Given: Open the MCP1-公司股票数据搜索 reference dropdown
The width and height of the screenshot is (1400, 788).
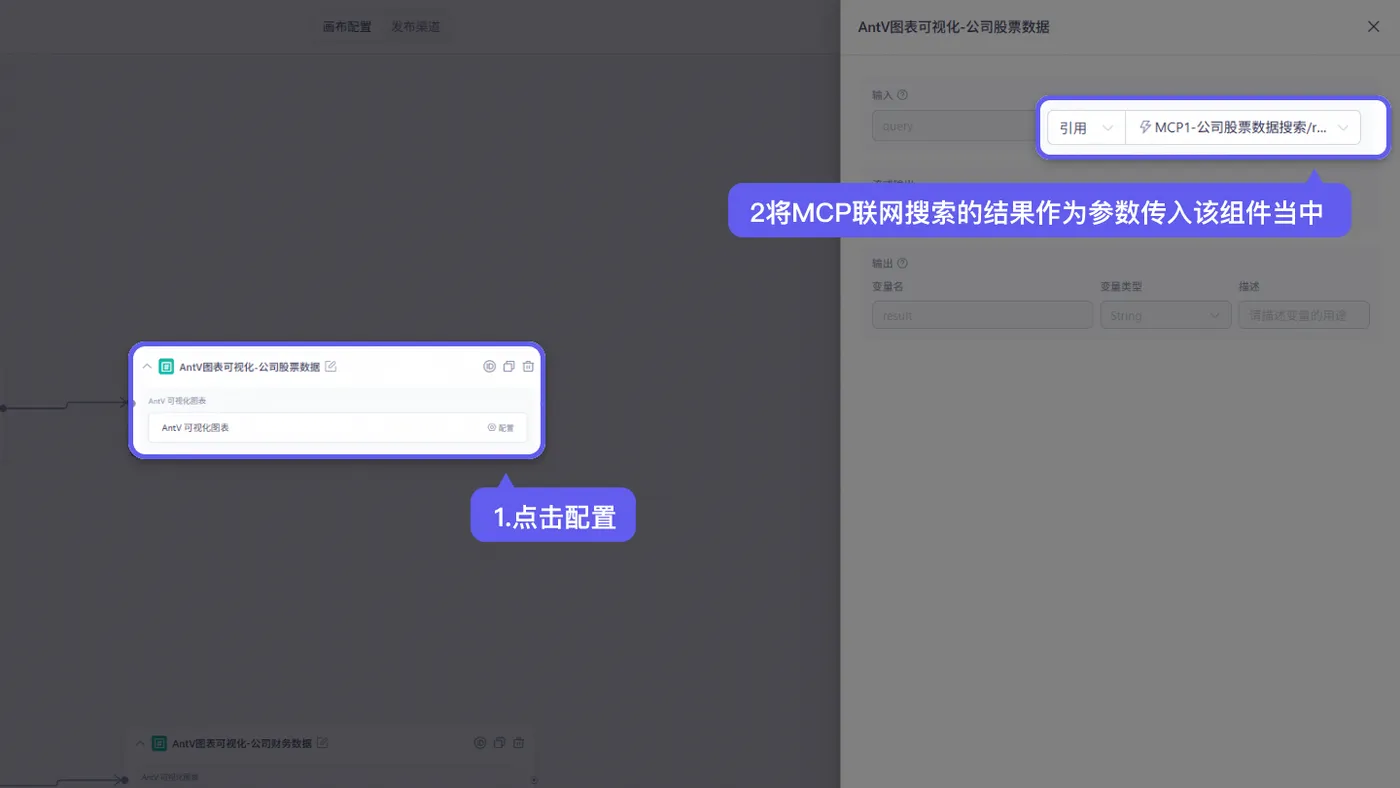Looking at the screenshot, I should coord(1243,128).
